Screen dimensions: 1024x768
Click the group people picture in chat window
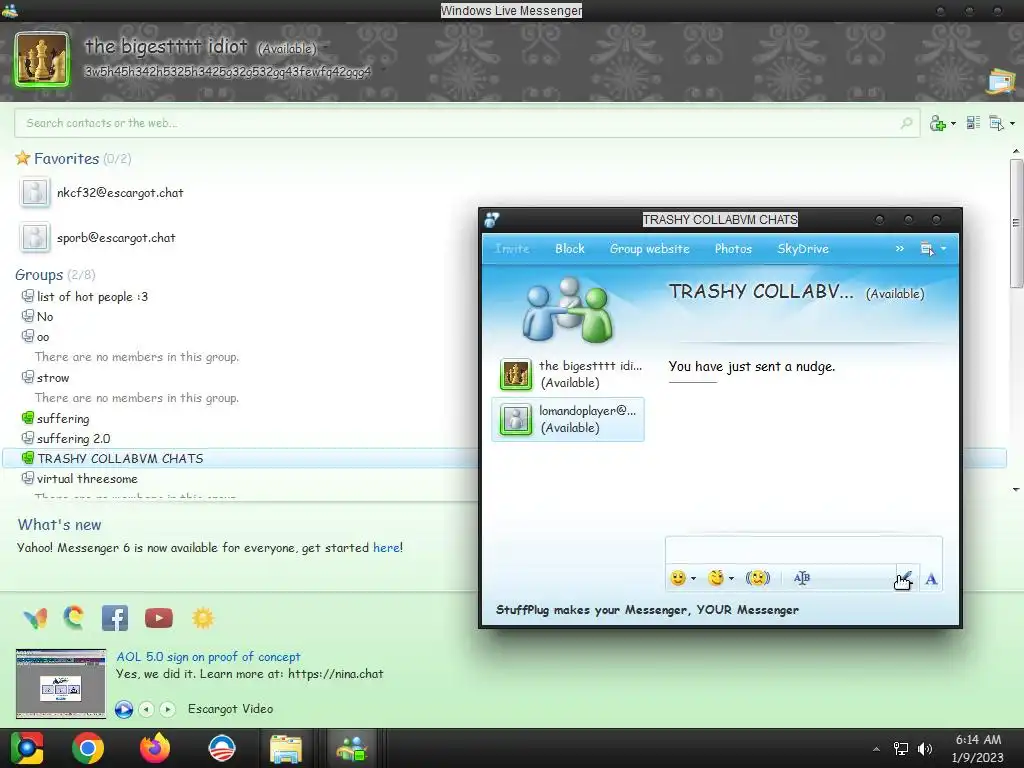pyautogui.click(x=568, y=310)
